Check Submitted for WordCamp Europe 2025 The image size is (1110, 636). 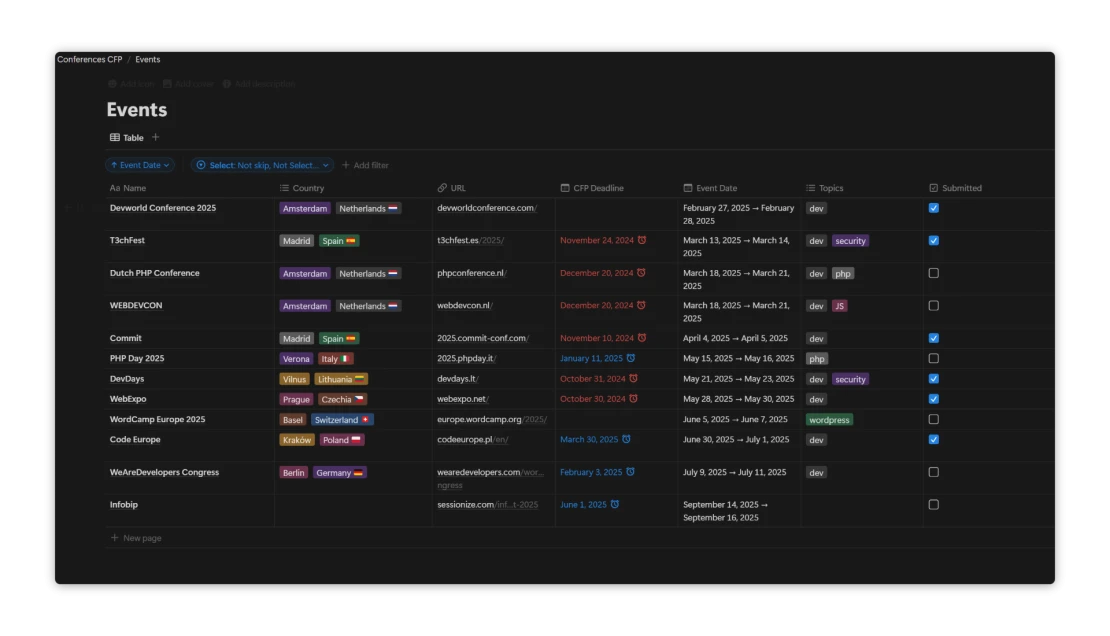(934, 419)
